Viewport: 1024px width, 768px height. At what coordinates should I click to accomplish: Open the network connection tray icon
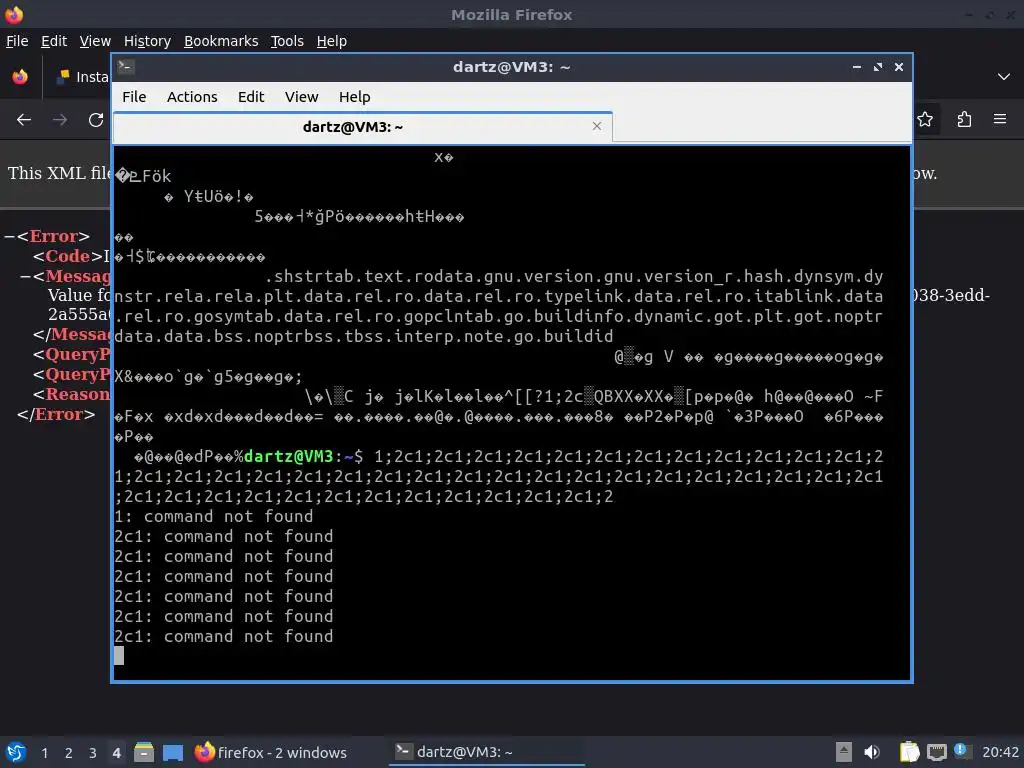pyautogui.click(x=936, y=753)
